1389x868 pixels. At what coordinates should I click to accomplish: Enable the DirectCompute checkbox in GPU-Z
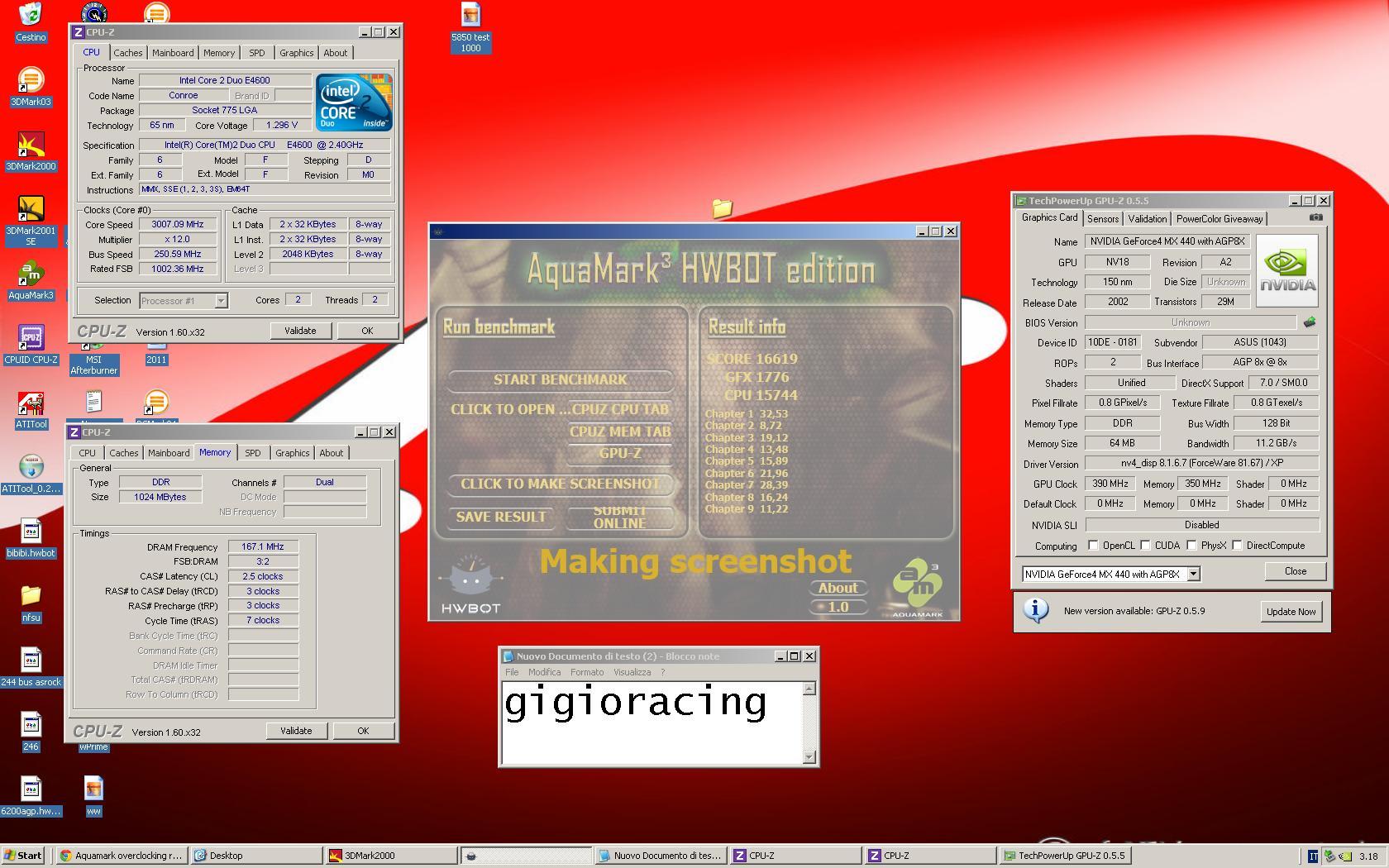point(1237,546)
